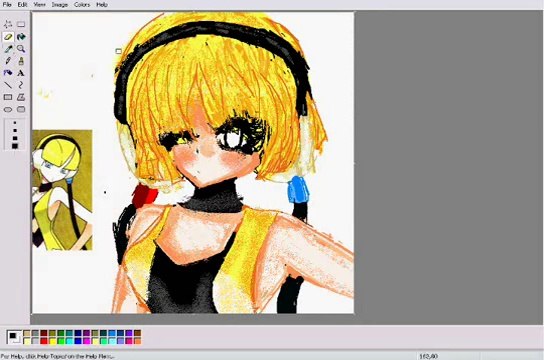Open the View menu
This screenshot has width=544, height=360.
click(40, 5)
